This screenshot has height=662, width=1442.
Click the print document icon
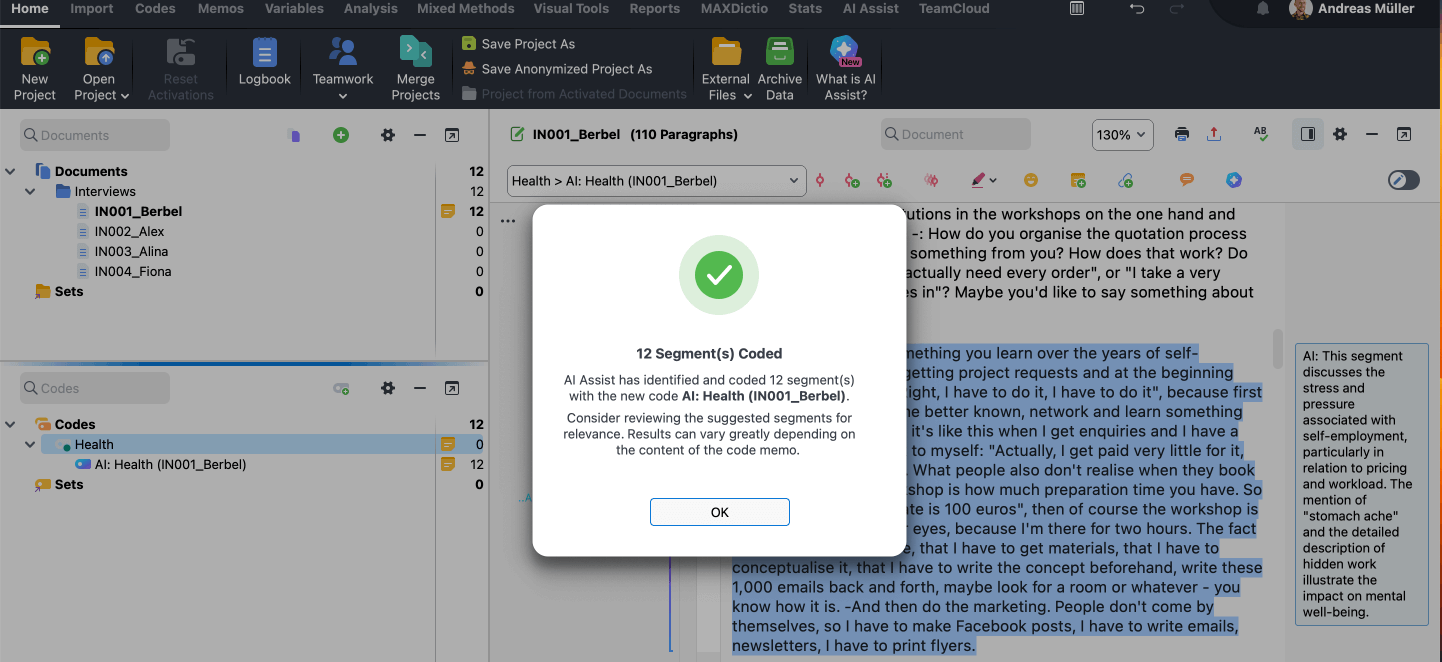click(x=1182, y=134)
